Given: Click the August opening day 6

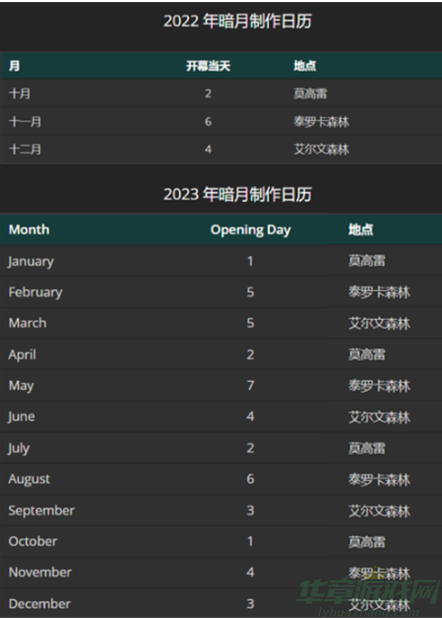Looking at the screenshot, I should 250,479.
